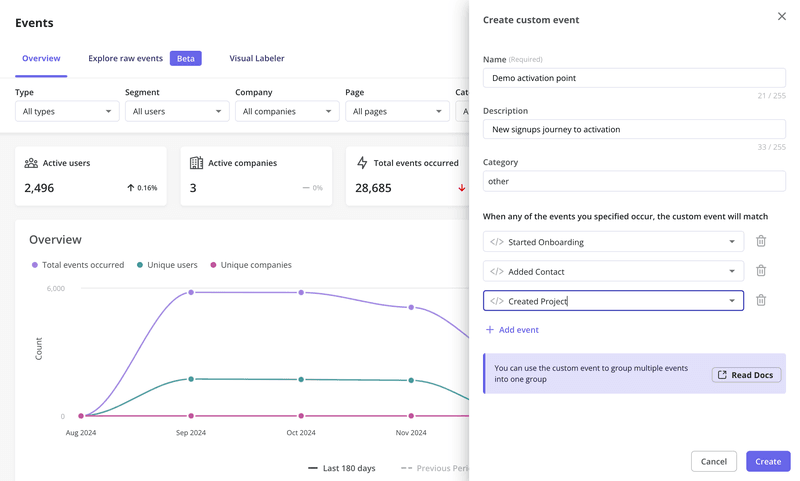The height and width of the screenshot is (481, 800).
Task: Toggle Total events occurred legend series
Action: coord(78,265)
